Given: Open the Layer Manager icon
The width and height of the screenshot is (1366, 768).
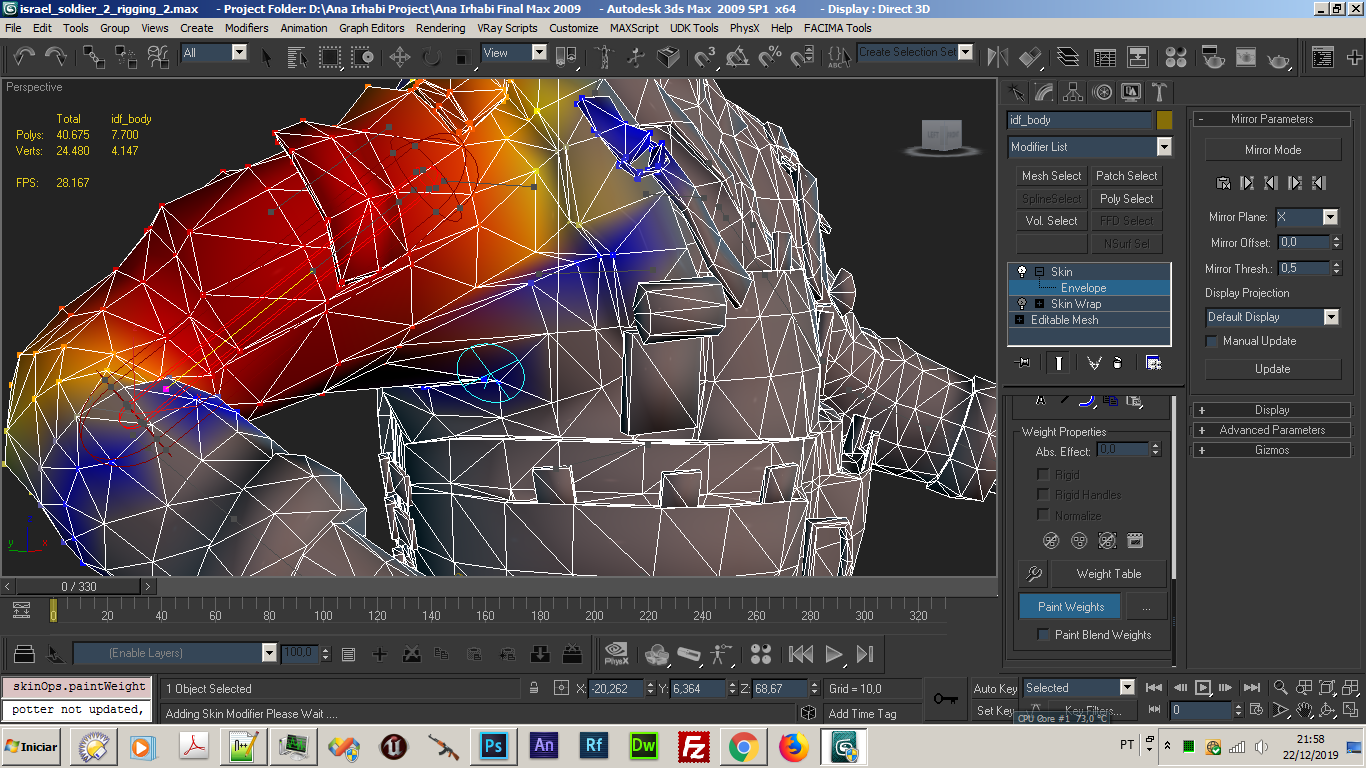Looking at the screenshot, I should (x=1067, y=57).
